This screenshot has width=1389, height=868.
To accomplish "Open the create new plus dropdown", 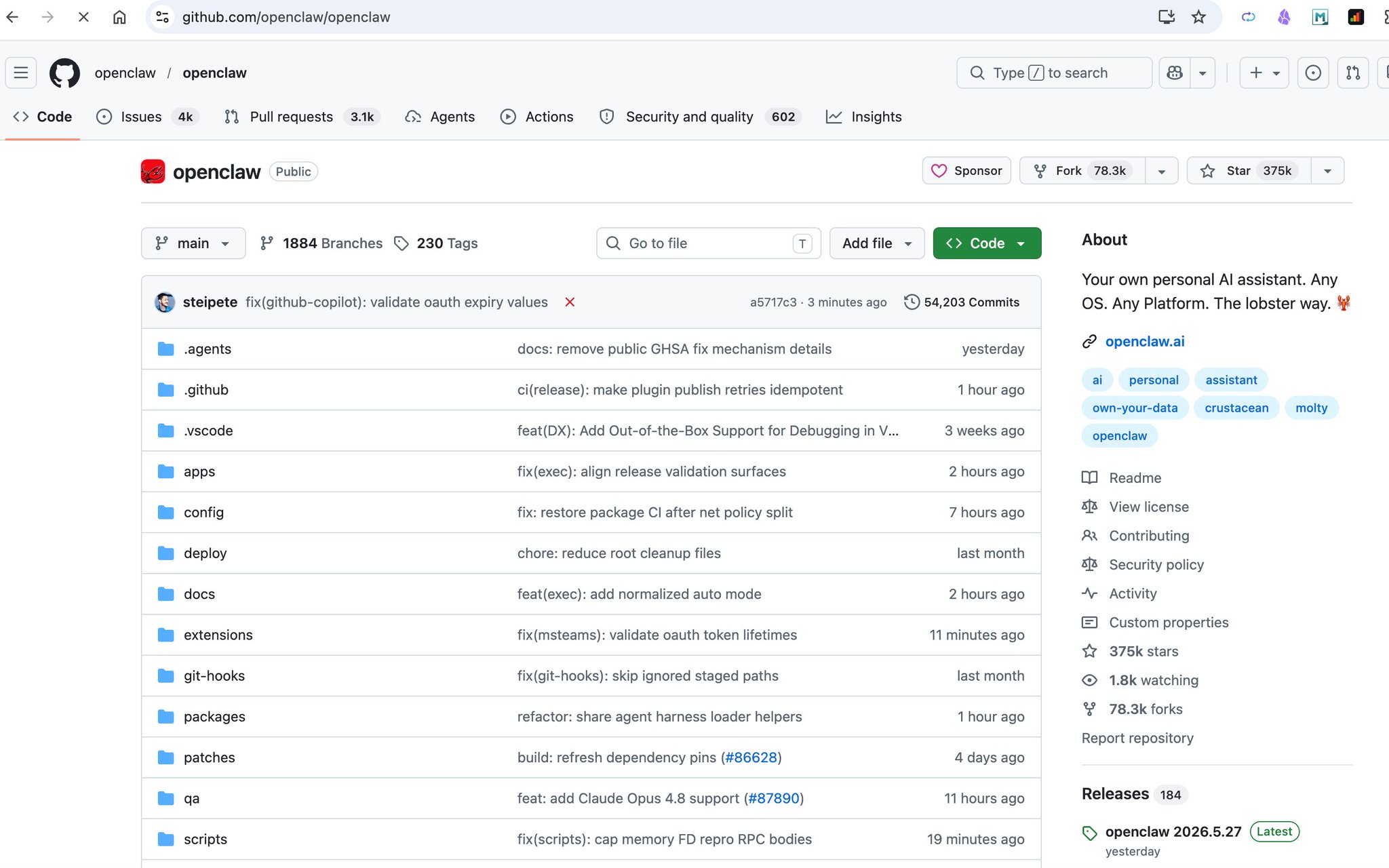I will pos(1264,73).
